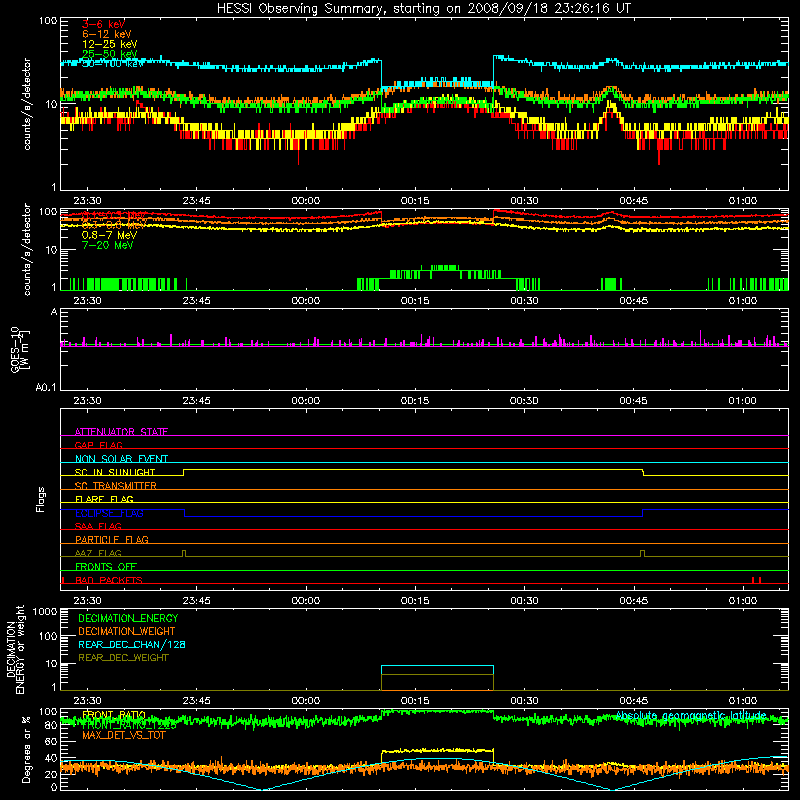Click the REAR_DEC_WEIGHT legend label

pyautogui.click(x=123, y=658)
